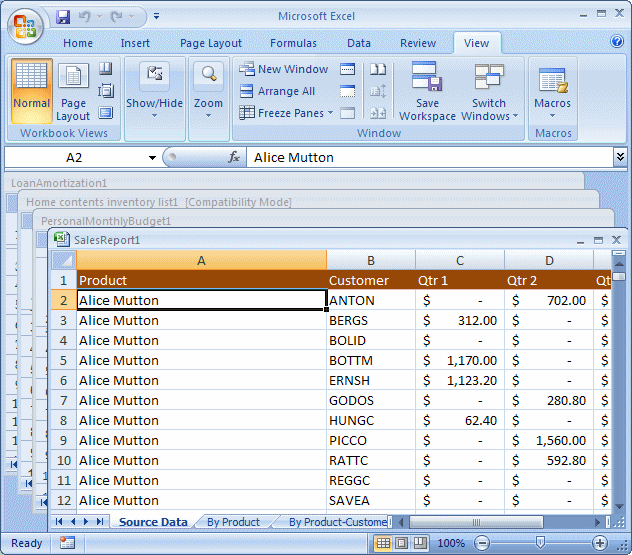Click SalesReport1 workbook Excel icon
632x555 pixels.
[x=61, y=239]
